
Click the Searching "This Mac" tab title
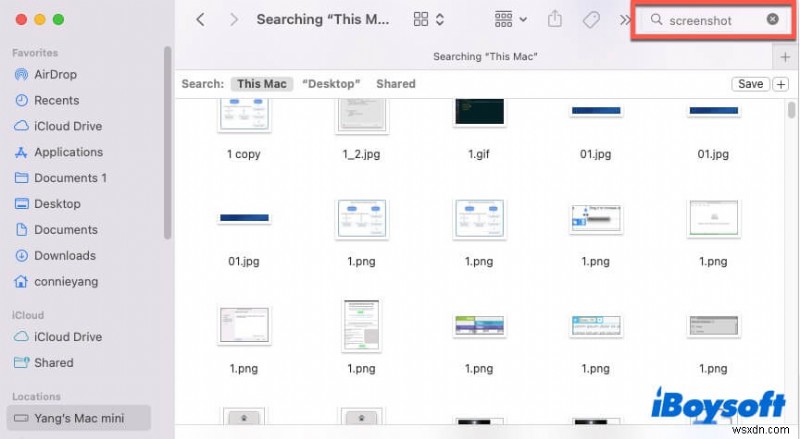coord(485,57)
